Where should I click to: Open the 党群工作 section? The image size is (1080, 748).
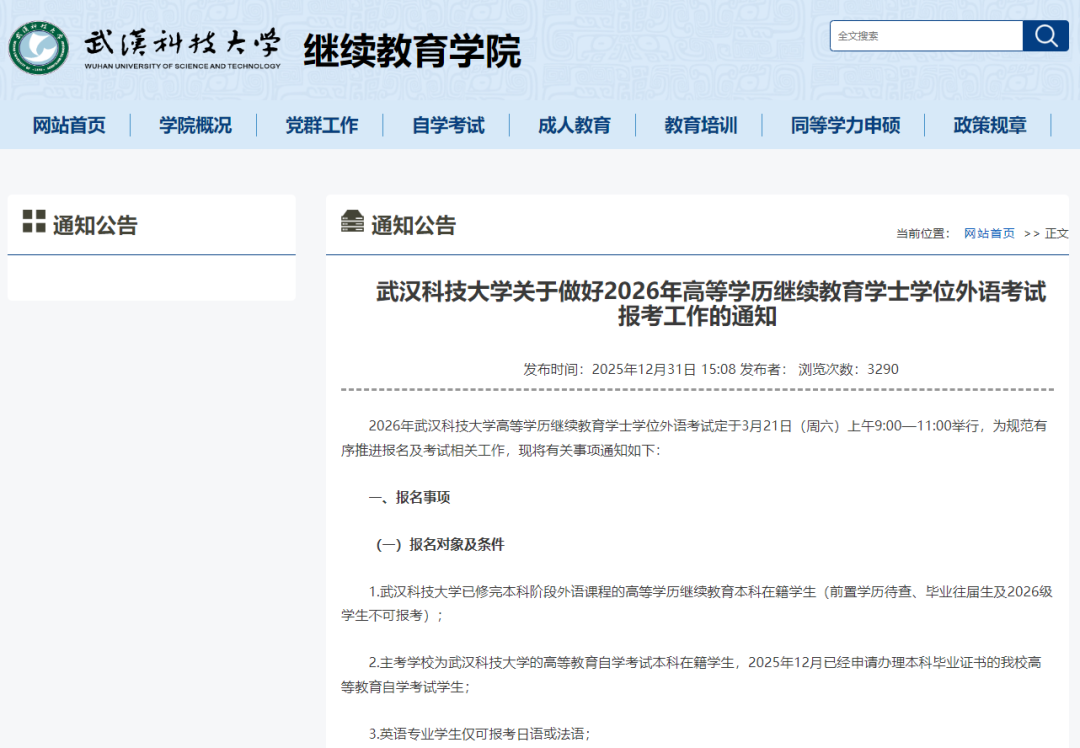(x=320, y=125)
